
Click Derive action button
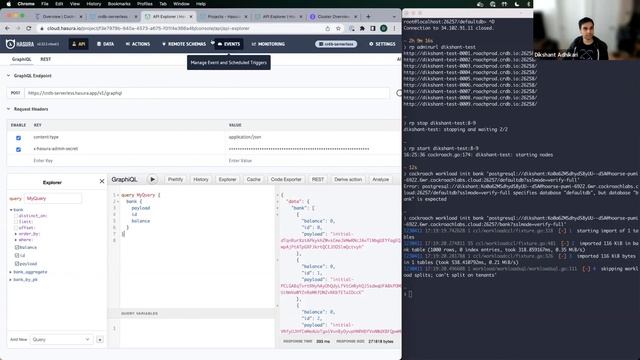(x=348, y=180)
